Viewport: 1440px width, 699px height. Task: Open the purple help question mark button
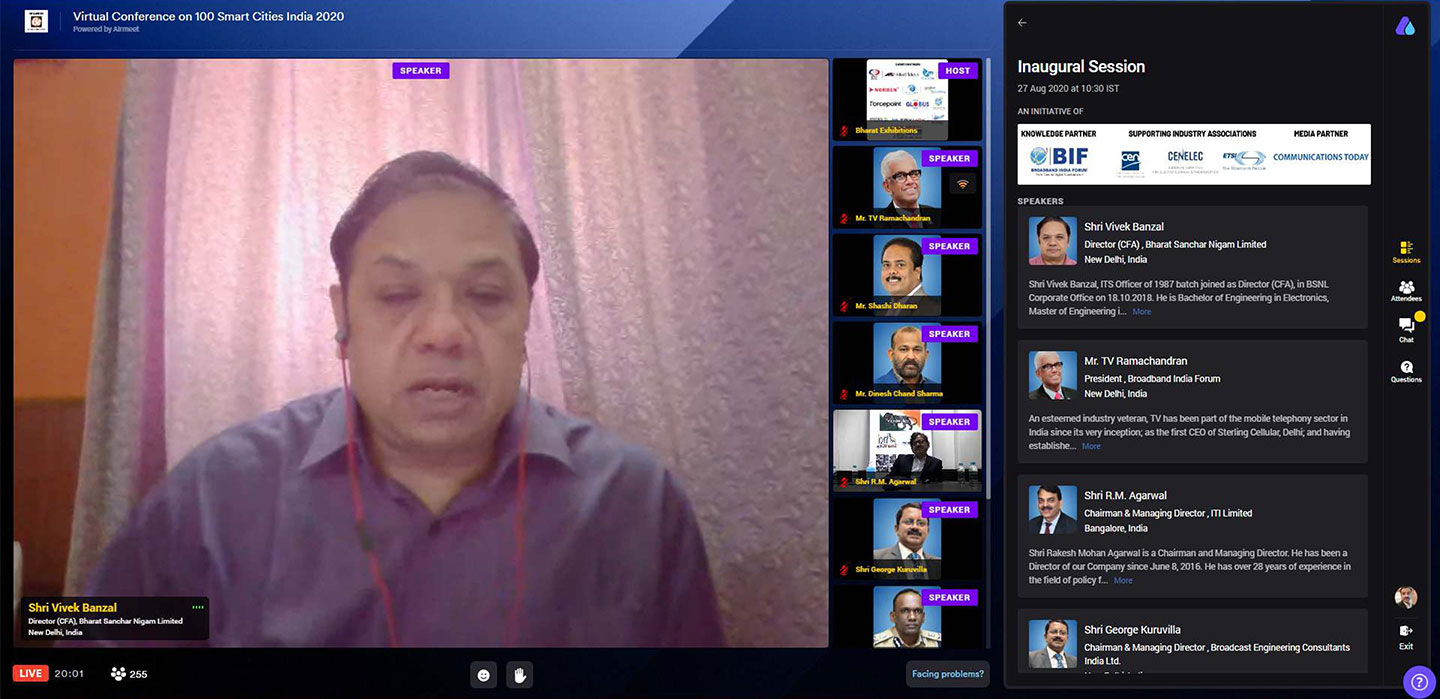click(1419, 682)
